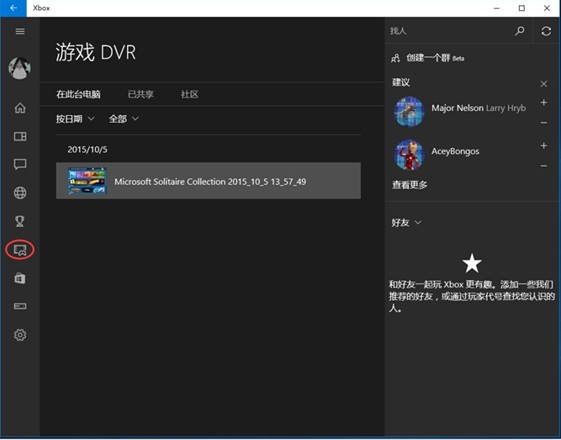Image resolution: width=561 pixels, height=440 pixels.
Task: Switch to the 已共享 tab
Action: [x=141, y=94]
